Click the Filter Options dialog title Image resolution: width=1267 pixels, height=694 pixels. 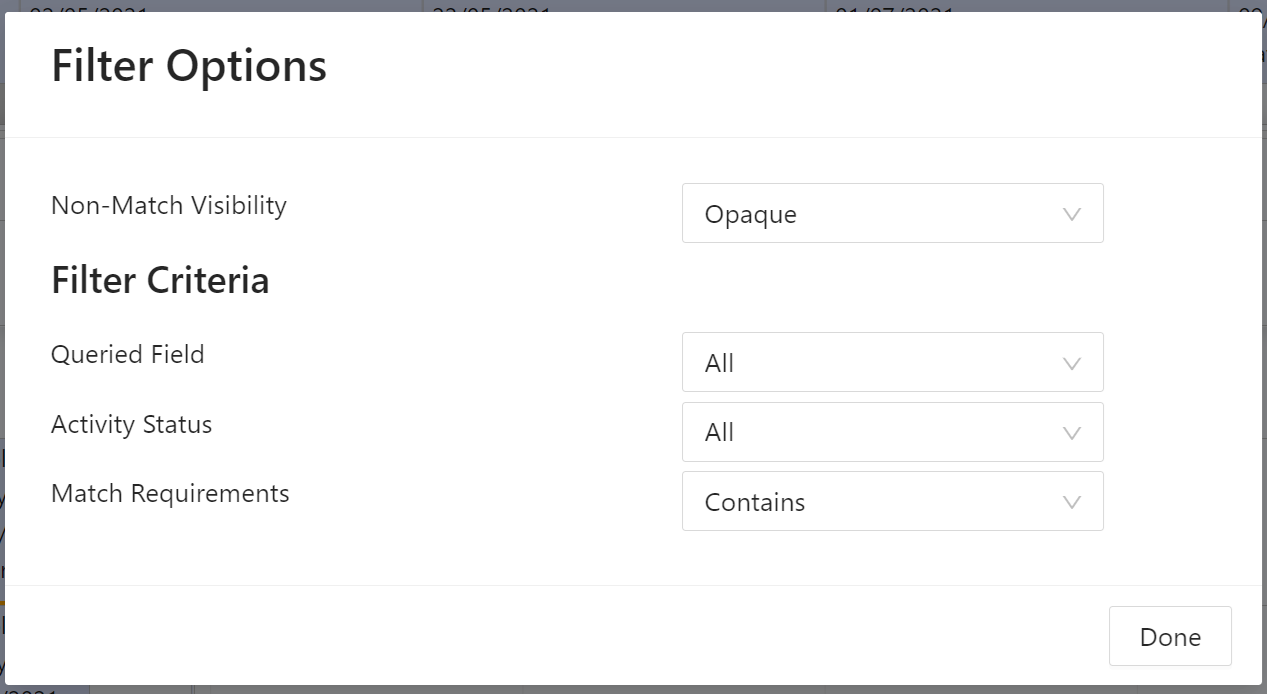(x=189, y=66)
